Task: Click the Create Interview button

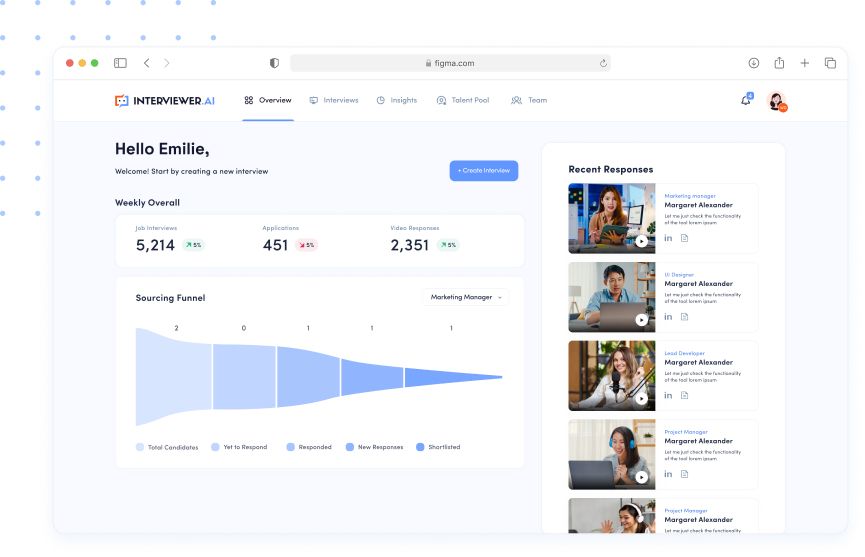Action: [x=484, y=171]
